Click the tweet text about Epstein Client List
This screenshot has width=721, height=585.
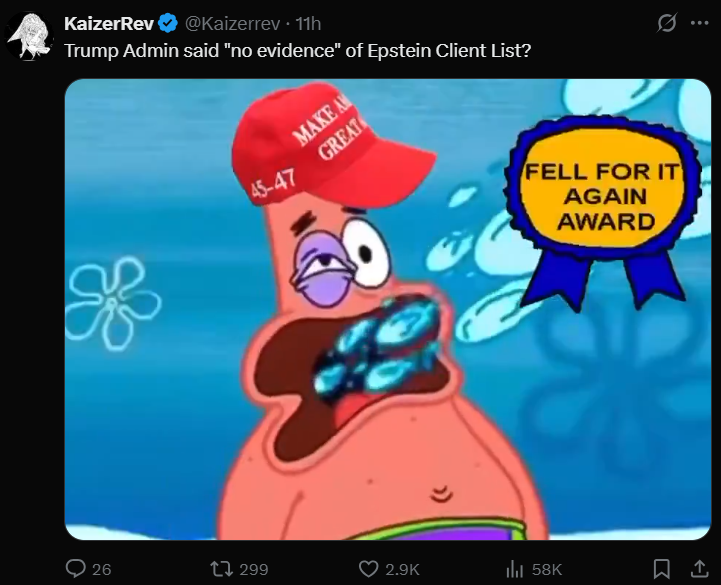pyautogui.click(x=298, y=51)
